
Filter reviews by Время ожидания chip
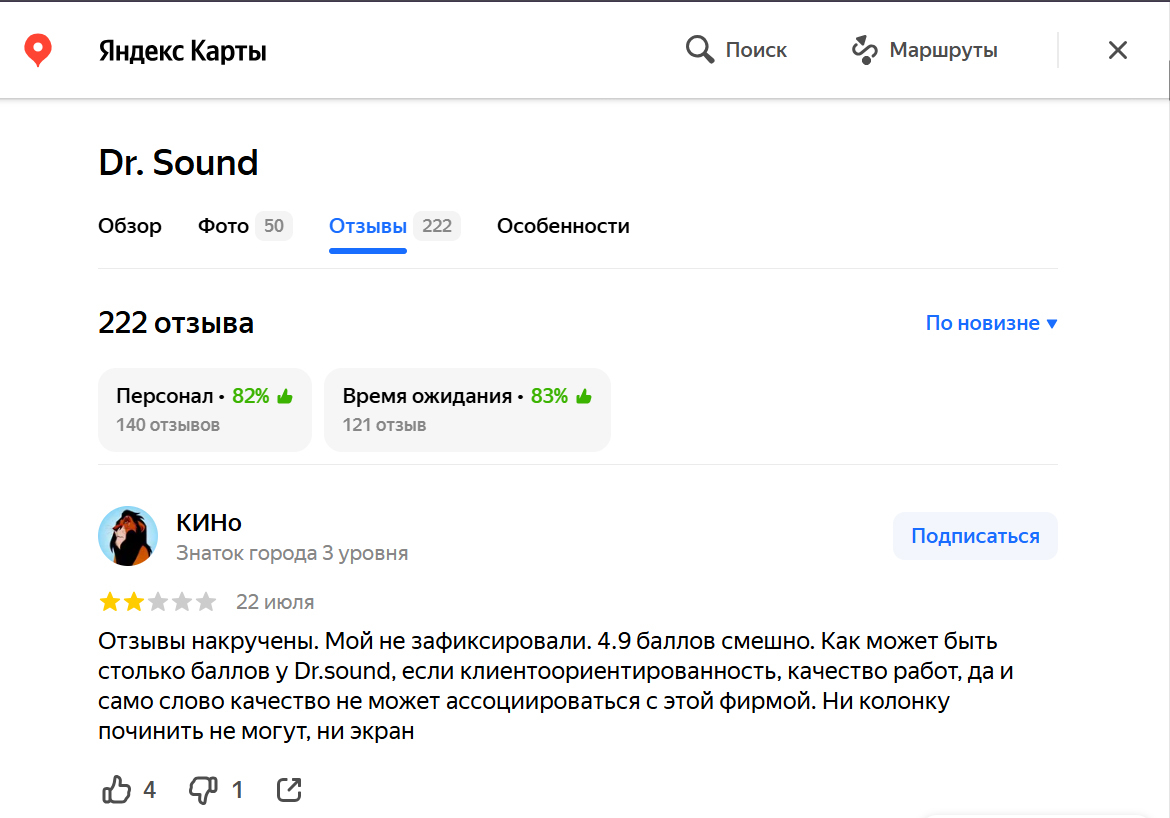tap(467, 409)
